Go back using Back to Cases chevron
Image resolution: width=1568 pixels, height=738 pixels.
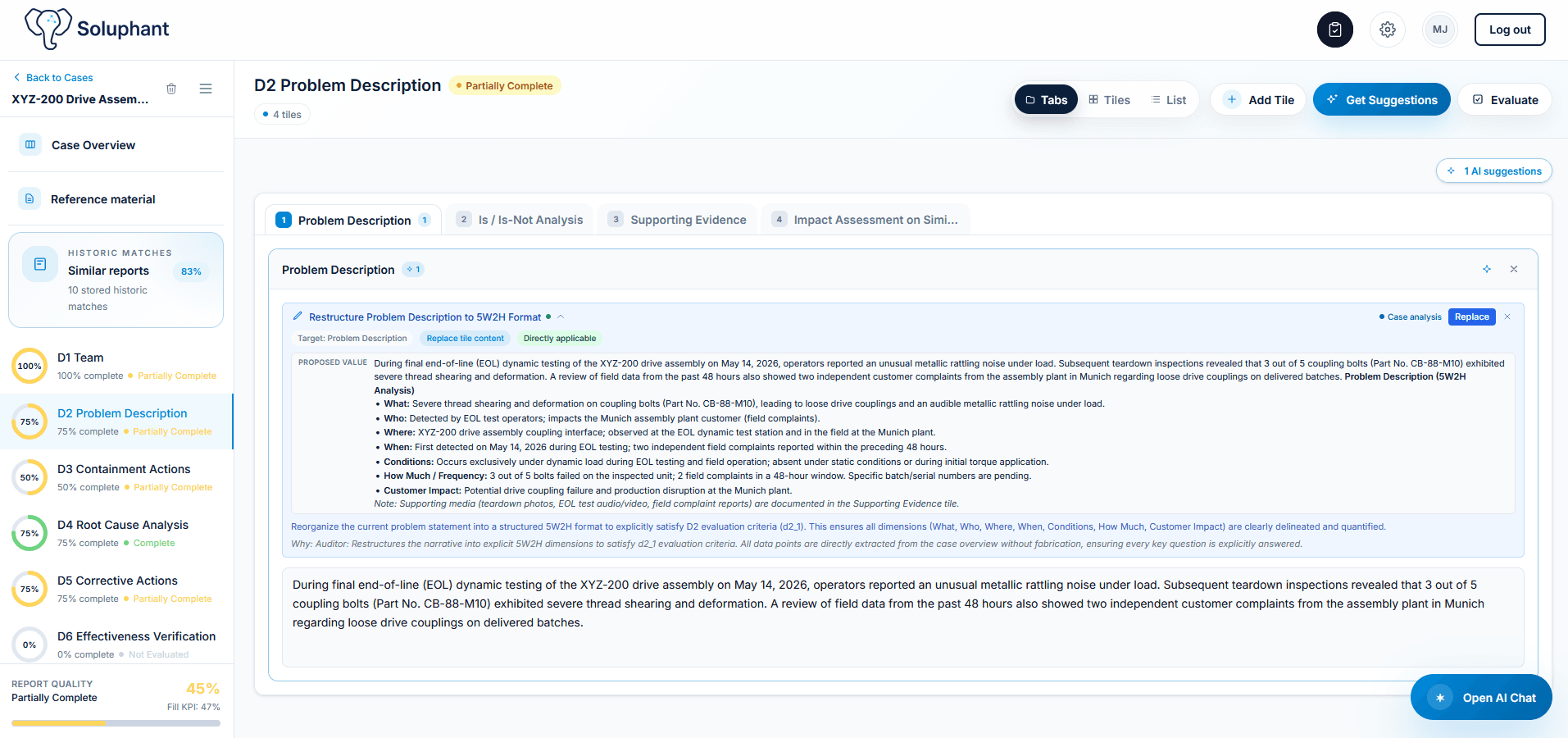[16, 77]
